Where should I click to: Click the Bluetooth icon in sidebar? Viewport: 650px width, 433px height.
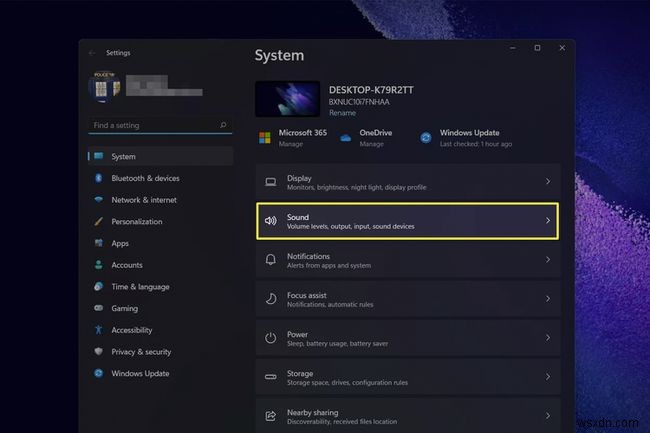99,178
